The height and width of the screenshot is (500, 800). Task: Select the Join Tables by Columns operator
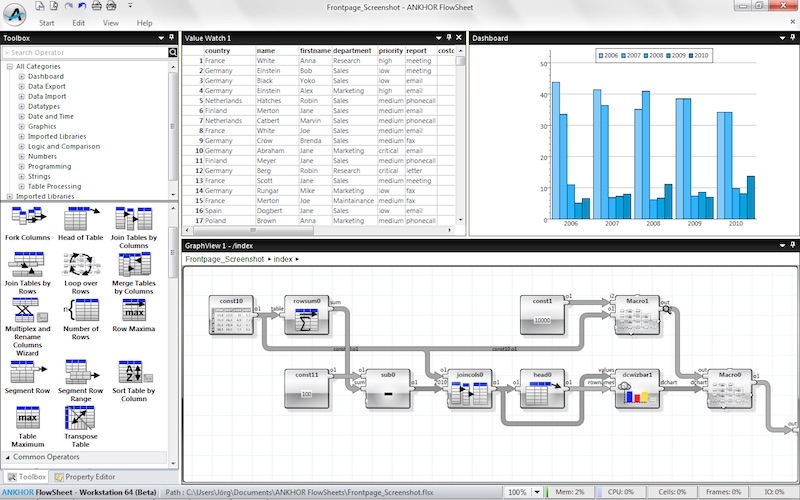(x=134, y=228)
